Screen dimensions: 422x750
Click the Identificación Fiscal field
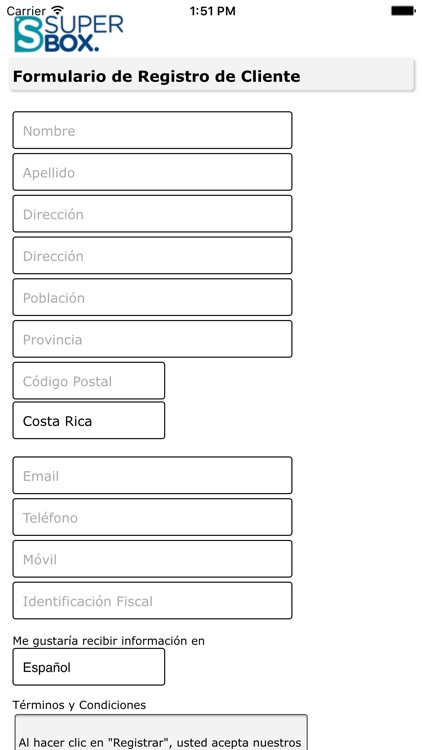point(152,601)
